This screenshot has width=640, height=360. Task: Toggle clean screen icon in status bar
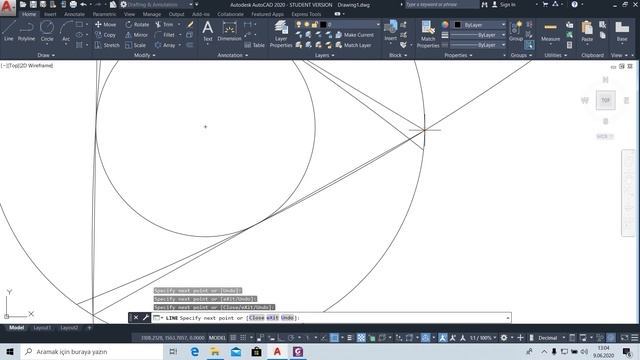tap(624, 338)
